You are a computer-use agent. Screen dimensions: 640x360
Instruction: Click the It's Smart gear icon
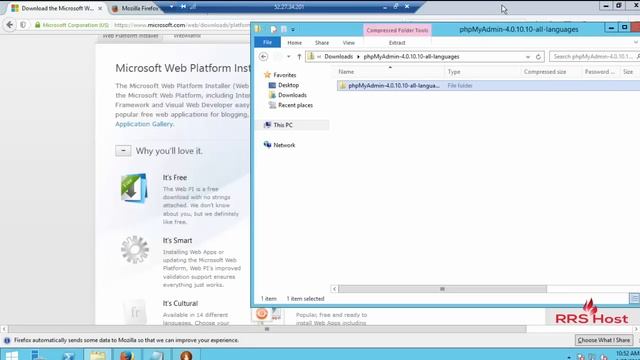point(135,249)
